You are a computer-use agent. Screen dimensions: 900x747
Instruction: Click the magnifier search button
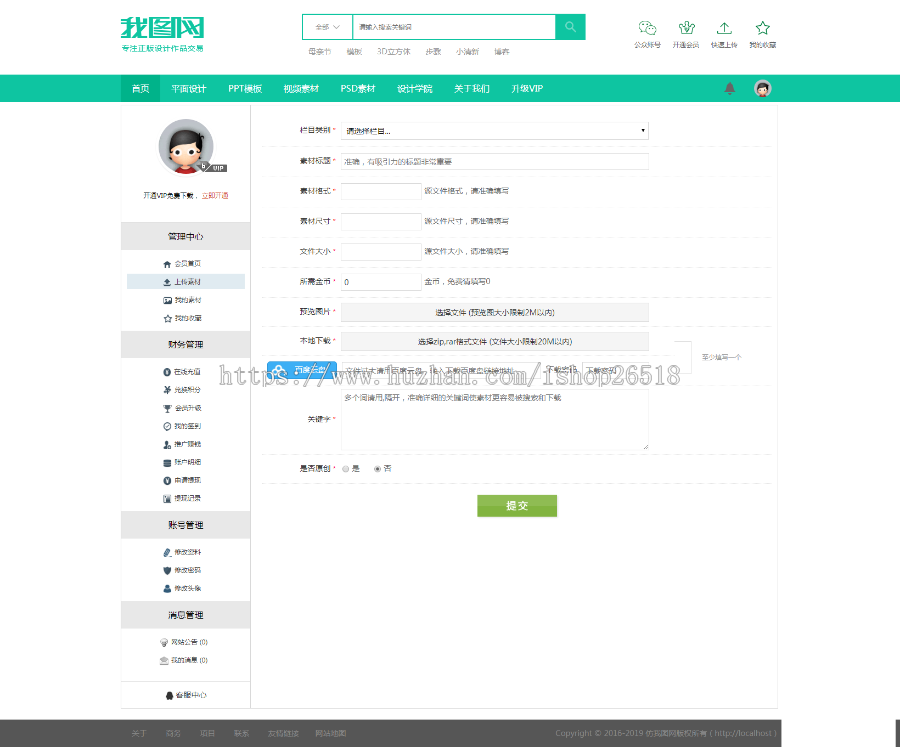coord(570,27)
